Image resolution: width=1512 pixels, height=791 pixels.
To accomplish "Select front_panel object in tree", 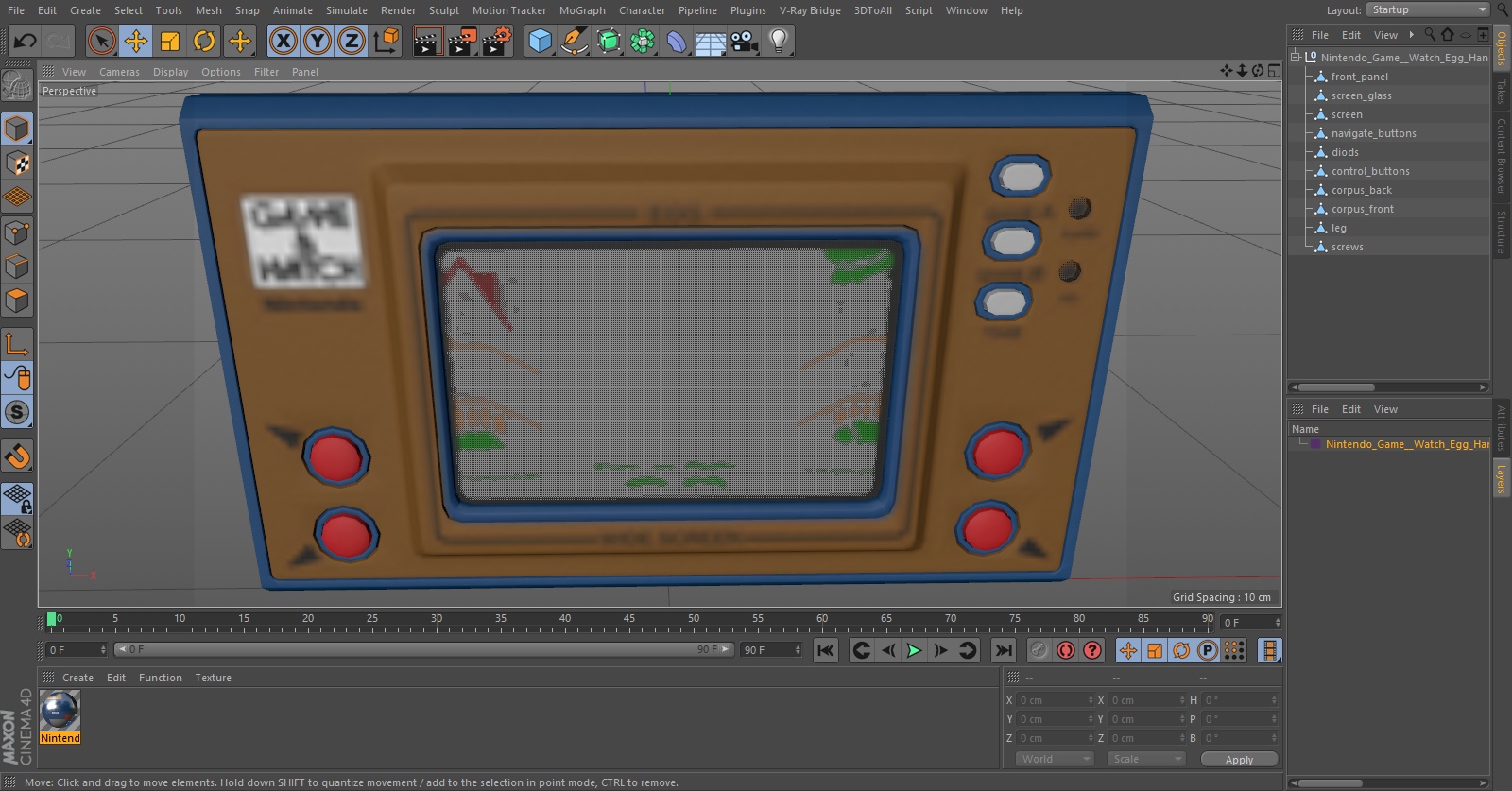I will pyautogui.click(x=1360, y=77).
